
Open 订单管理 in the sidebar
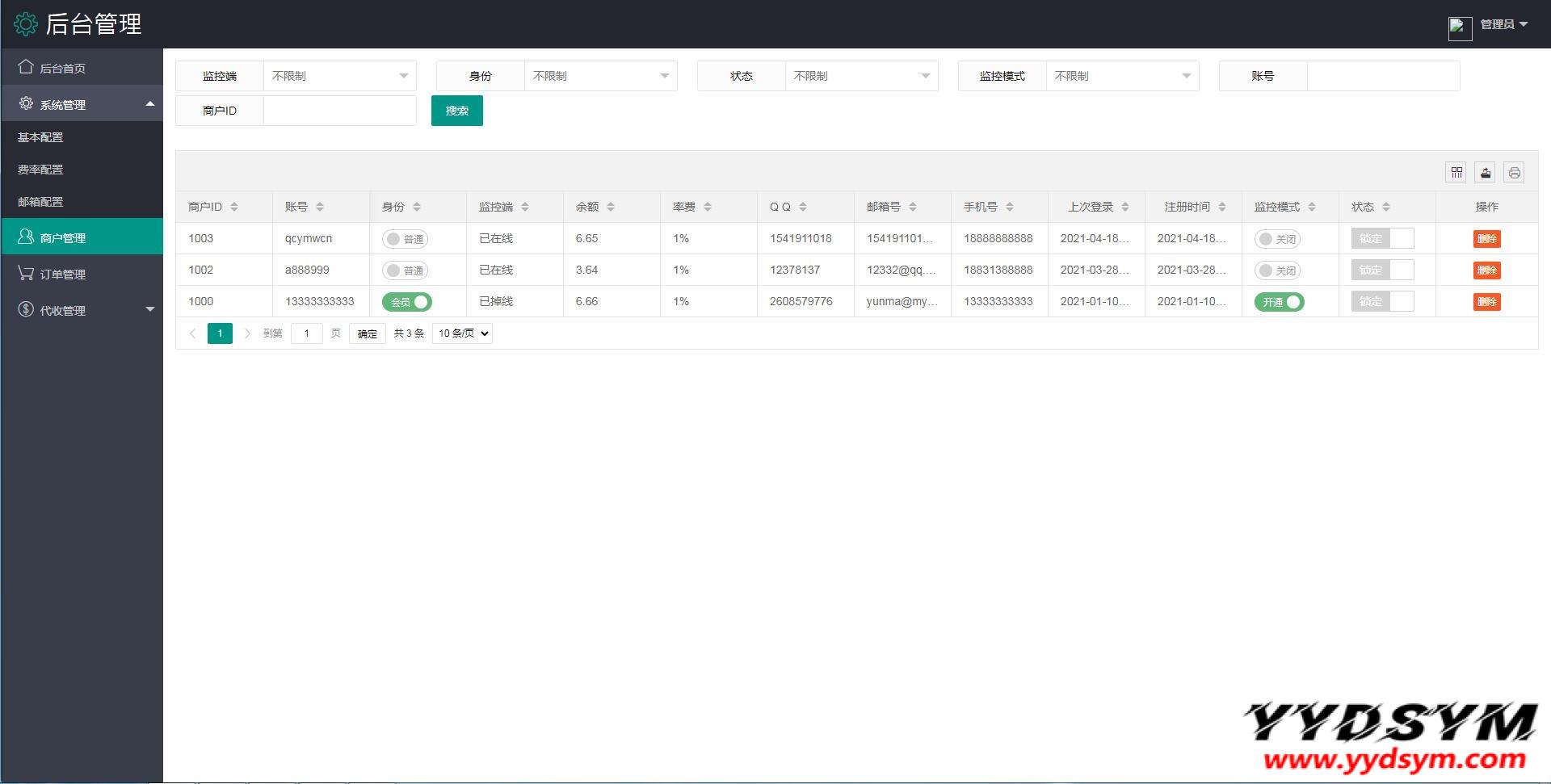point(63,274)
